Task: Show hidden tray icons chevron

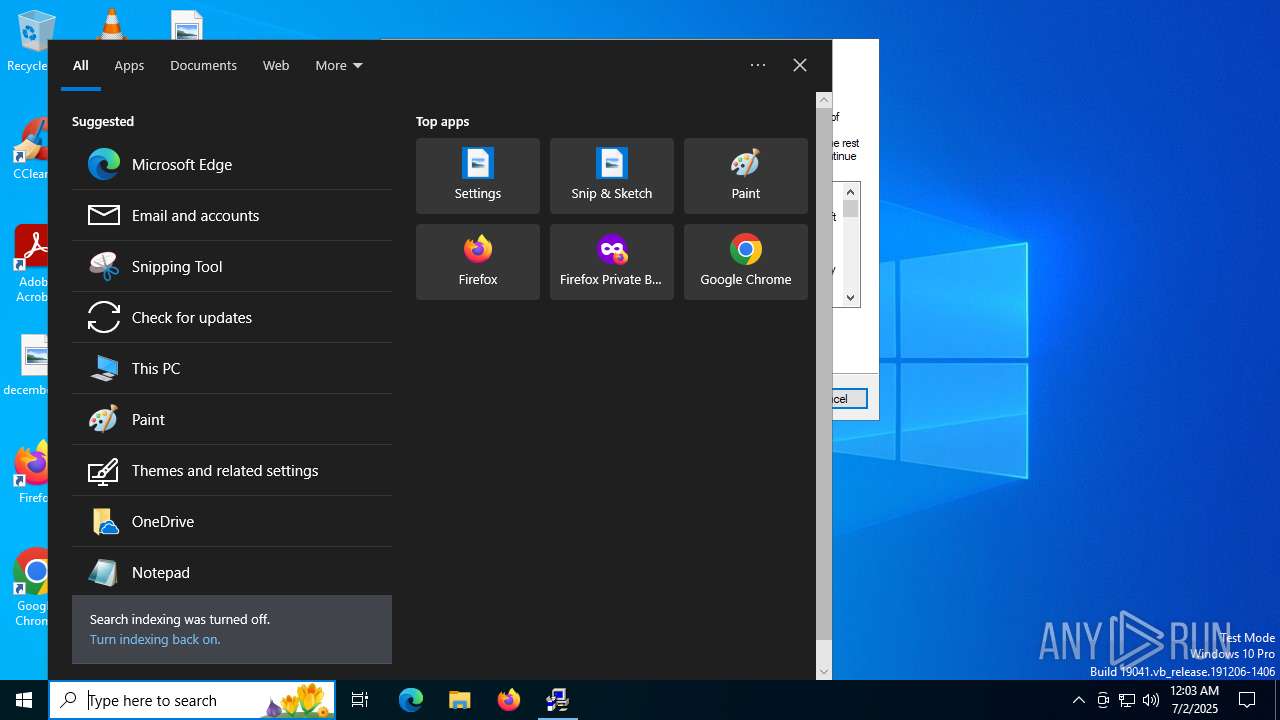Action: pos(1078,700)
